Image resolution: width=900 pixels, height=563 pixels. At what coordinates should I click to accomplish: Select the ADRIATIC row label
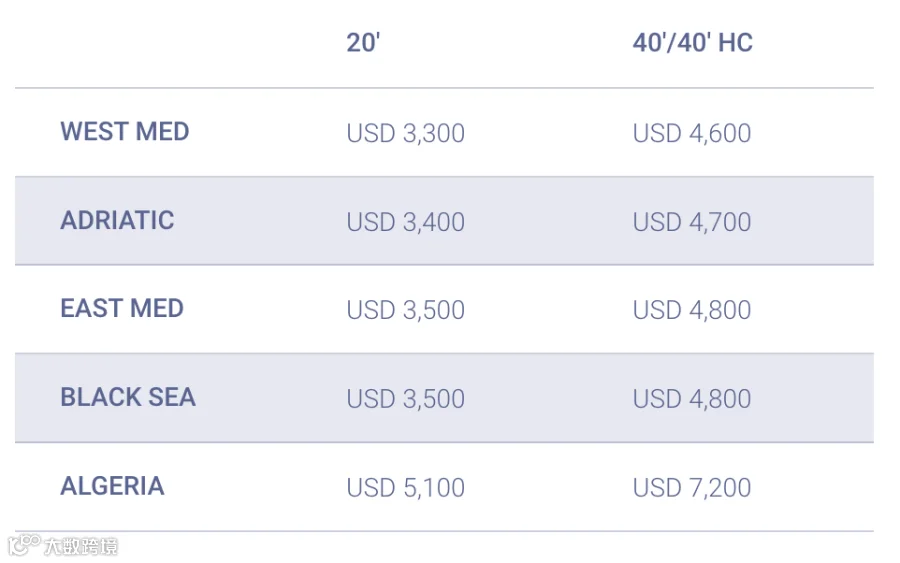(x=117, y=220)
